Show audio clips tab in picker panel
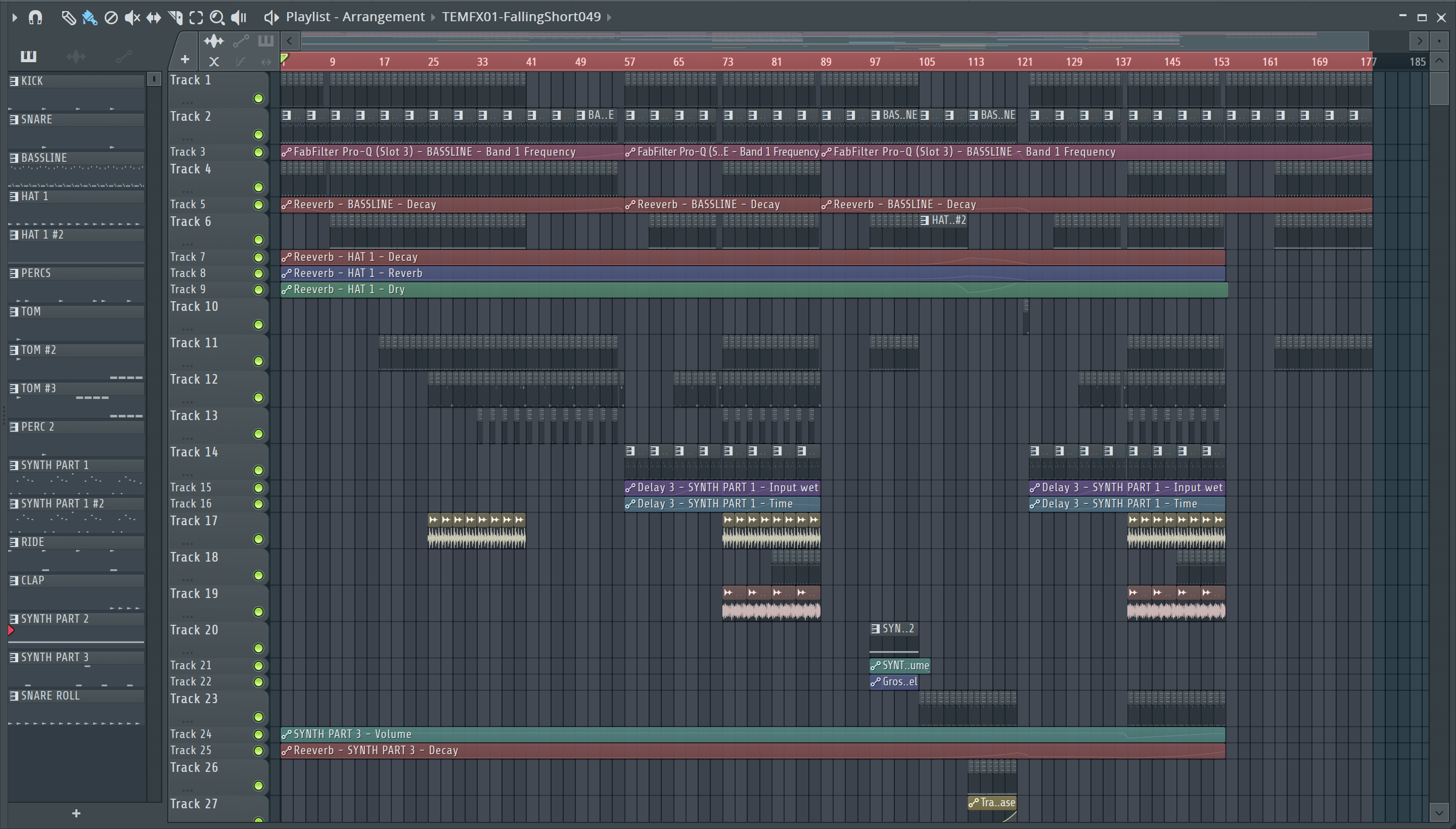The image size is (1456, 829). tap(76, 57)
